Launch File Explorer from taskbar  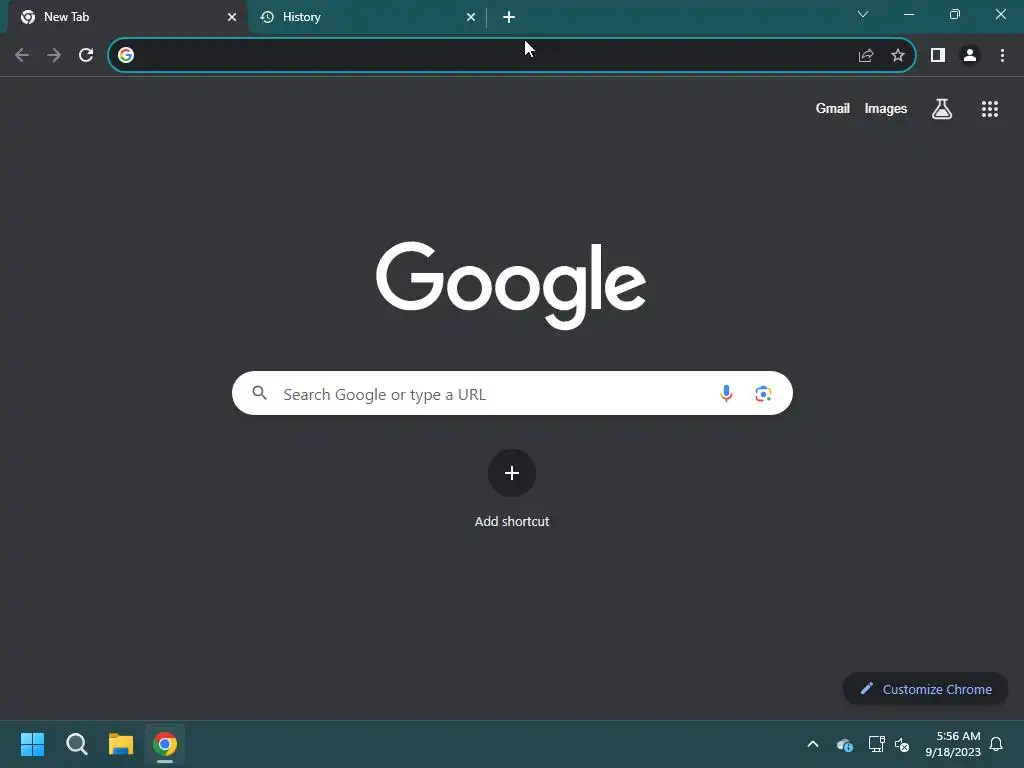coord(121,744)
